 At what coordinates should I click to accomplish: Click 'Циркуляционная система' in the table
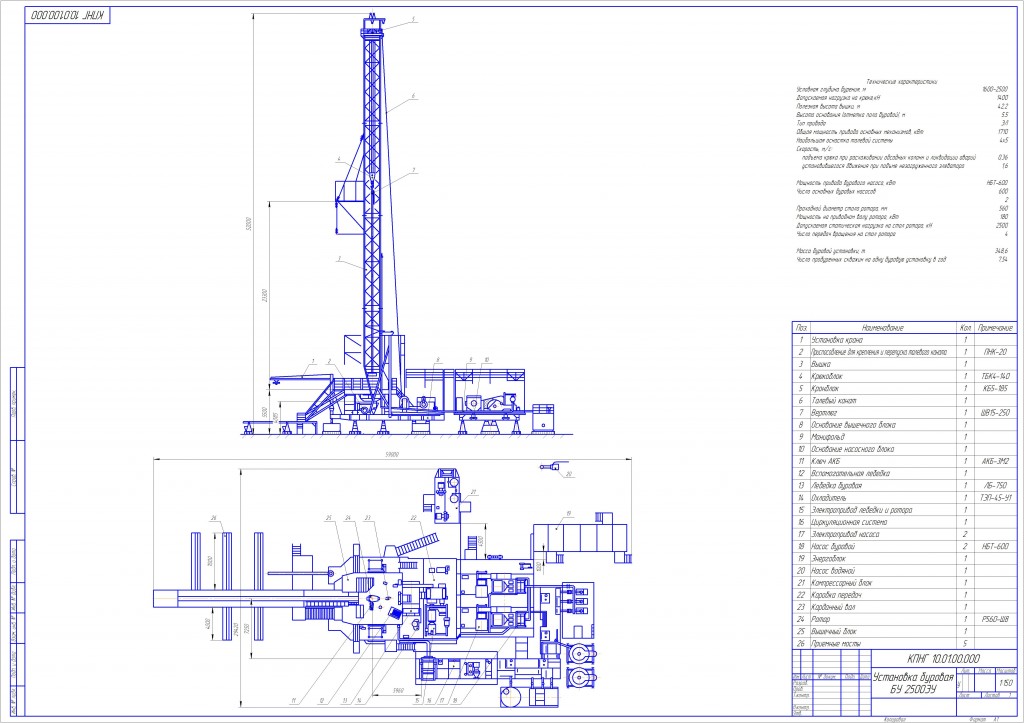coord(849,522)
